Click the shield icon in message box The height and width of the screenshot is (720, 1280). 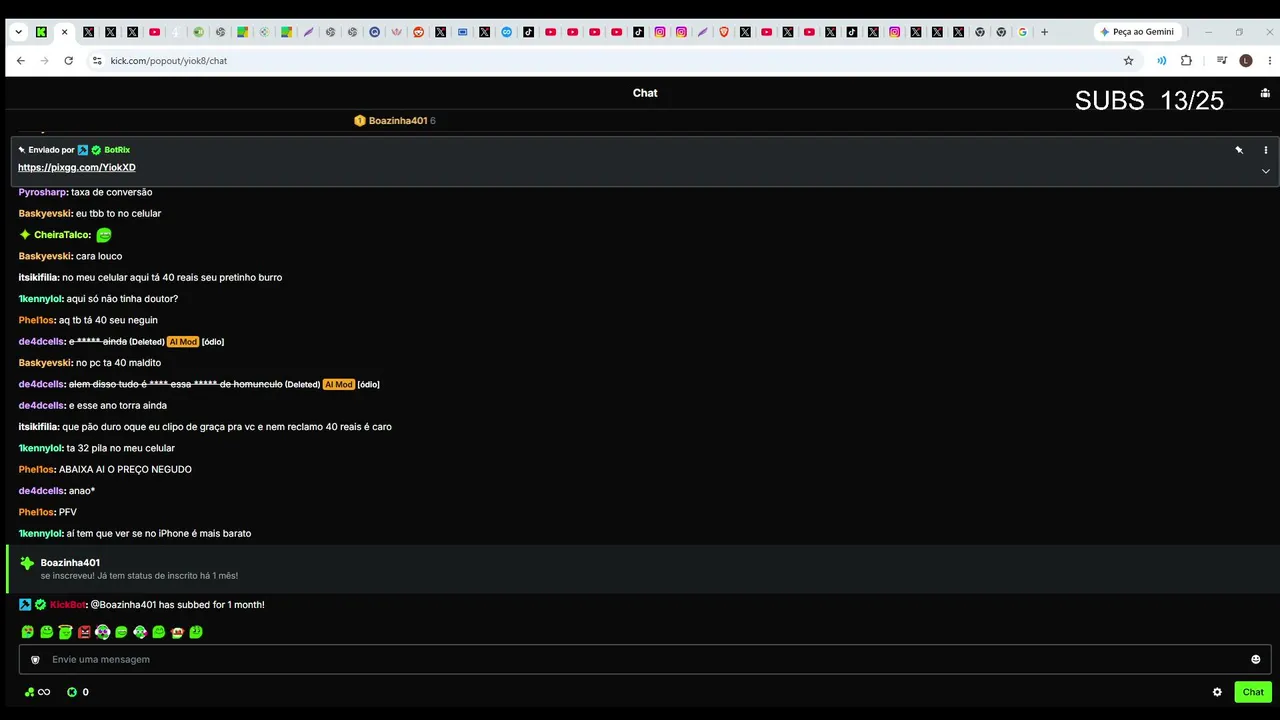[35, 660]
